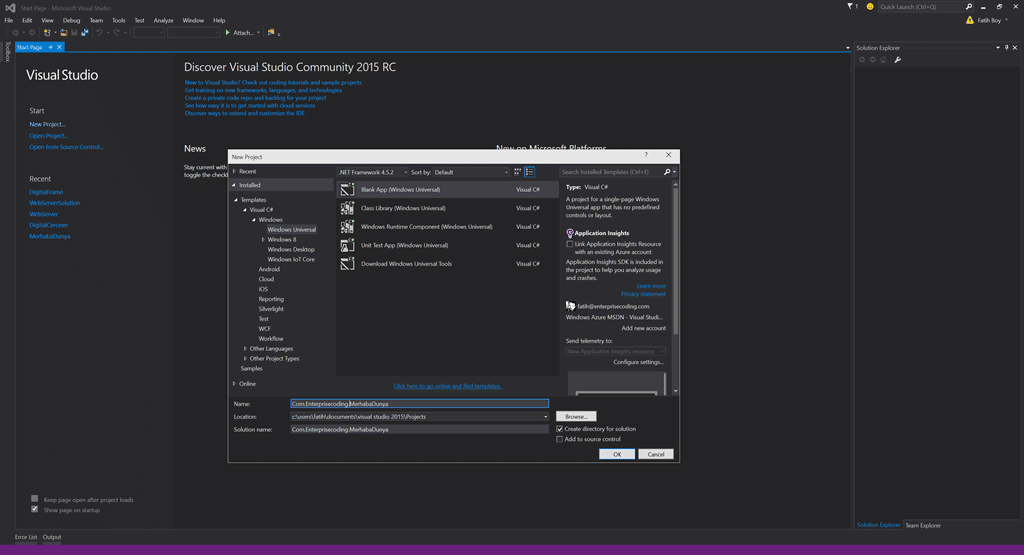The height and width of the screenshot is (555, 1024).
Task: Pin the Solution Explorer panel
Action: (1006, 48)
